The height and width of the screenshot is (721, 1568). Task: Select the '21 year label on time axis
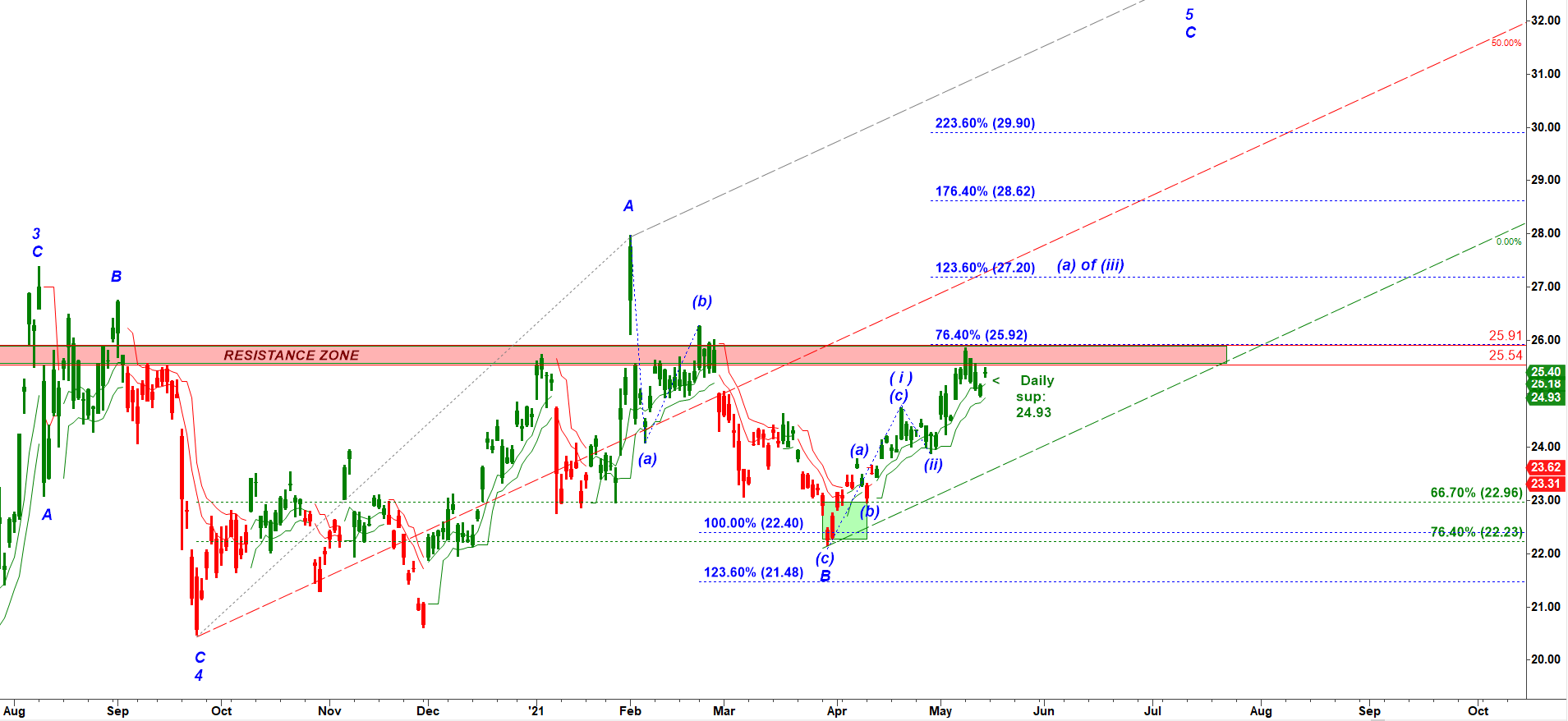point(536,711)
